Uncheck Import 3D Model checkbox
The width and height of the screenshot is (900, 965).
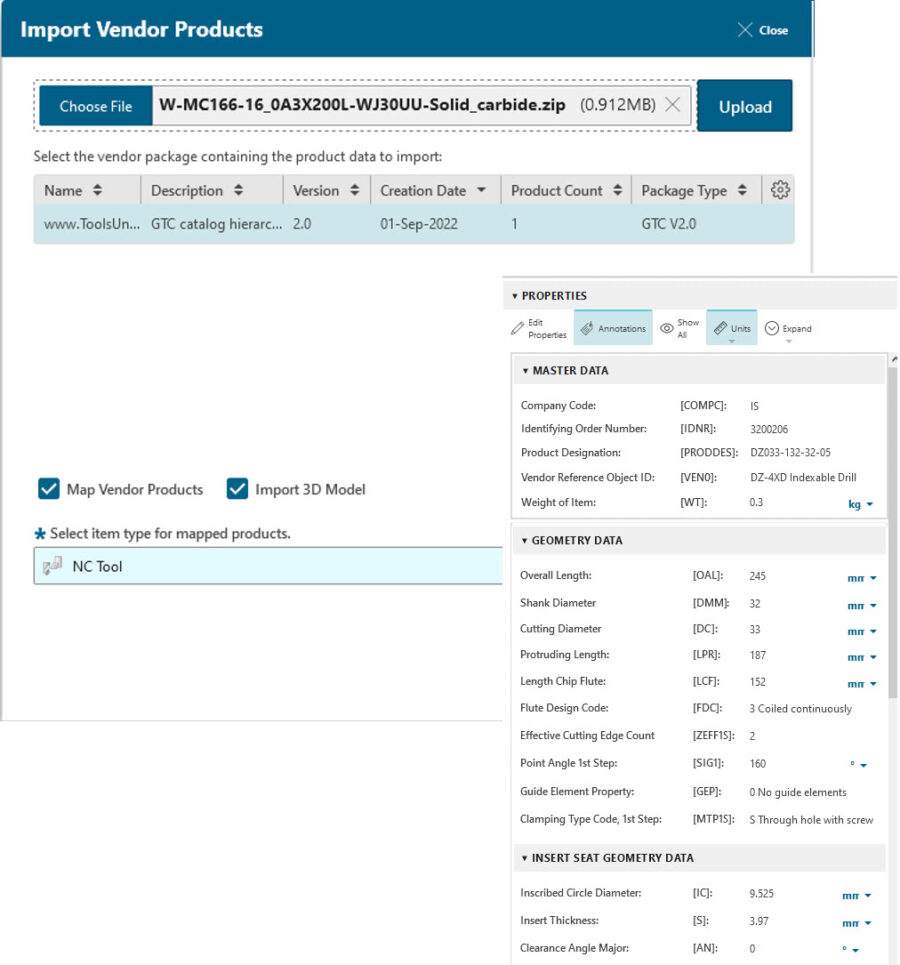point(237,489)
